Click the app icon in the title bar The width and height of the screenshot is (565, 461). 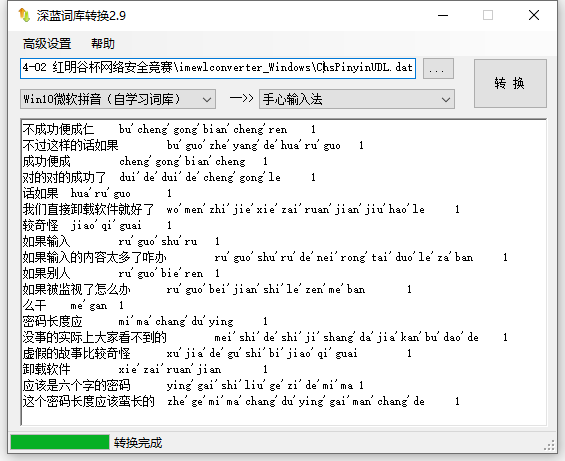coord(24,15)
